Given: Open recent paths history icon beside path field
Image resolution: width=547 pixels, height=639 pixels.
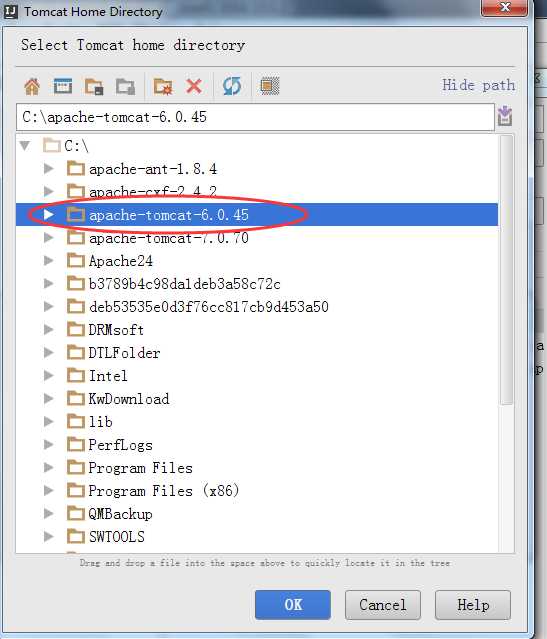Looking at the screenshot, I should (505, 116).
